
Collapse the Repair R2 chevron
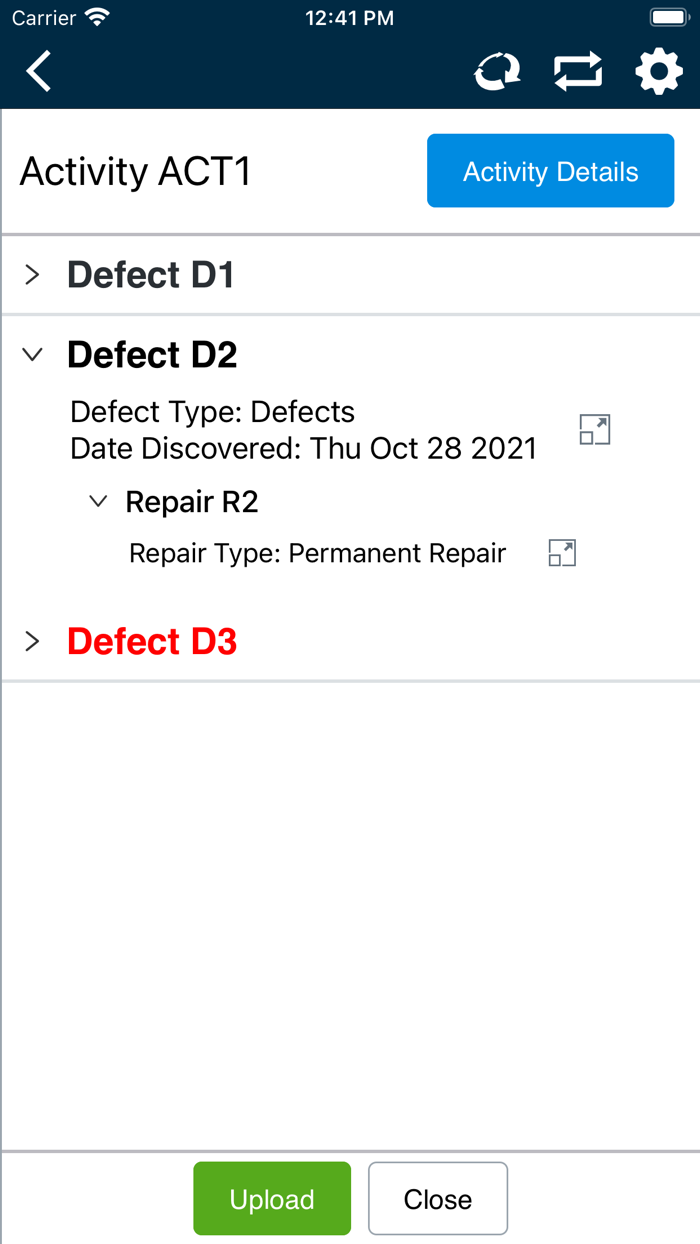point(98,502)
